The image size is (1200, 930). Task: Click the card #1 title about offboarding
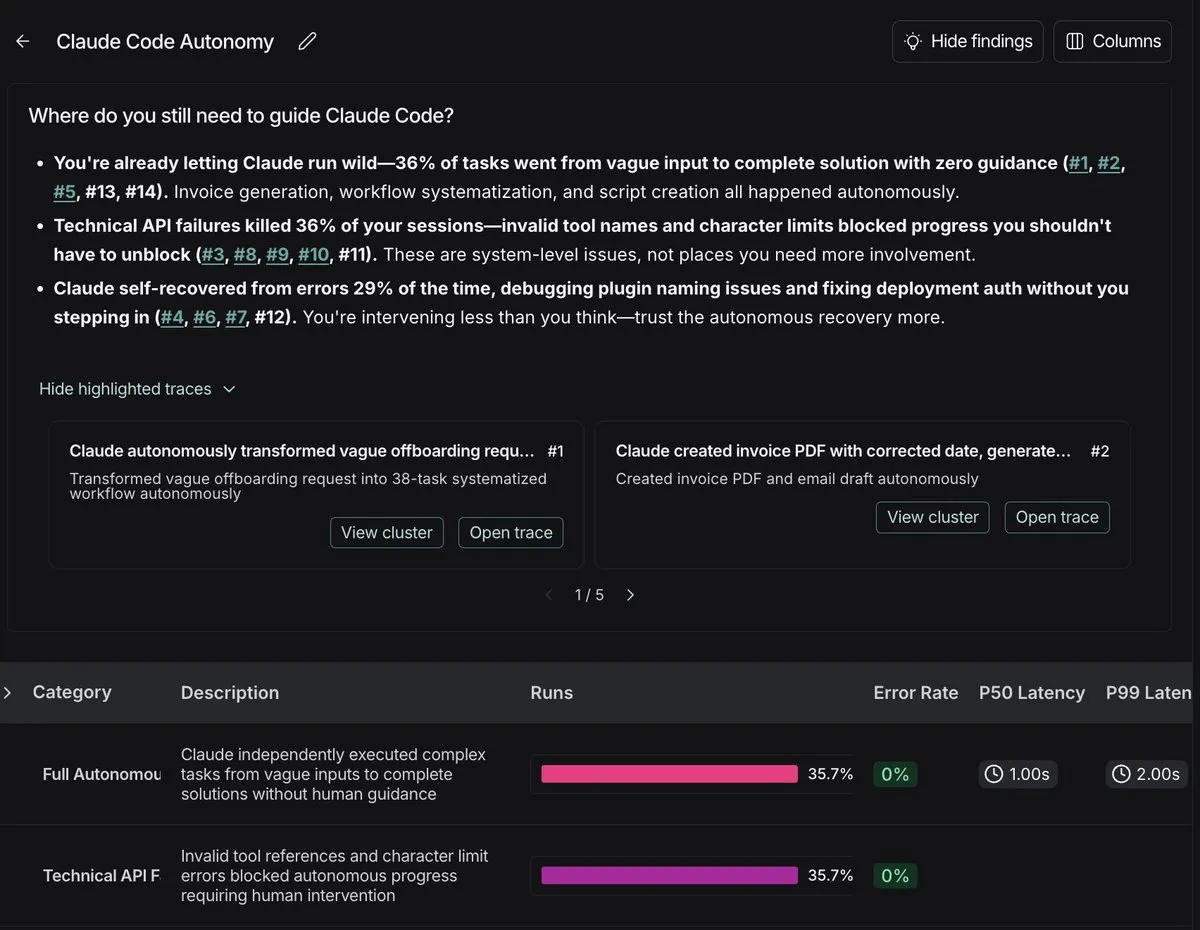(x=301, y=451)
